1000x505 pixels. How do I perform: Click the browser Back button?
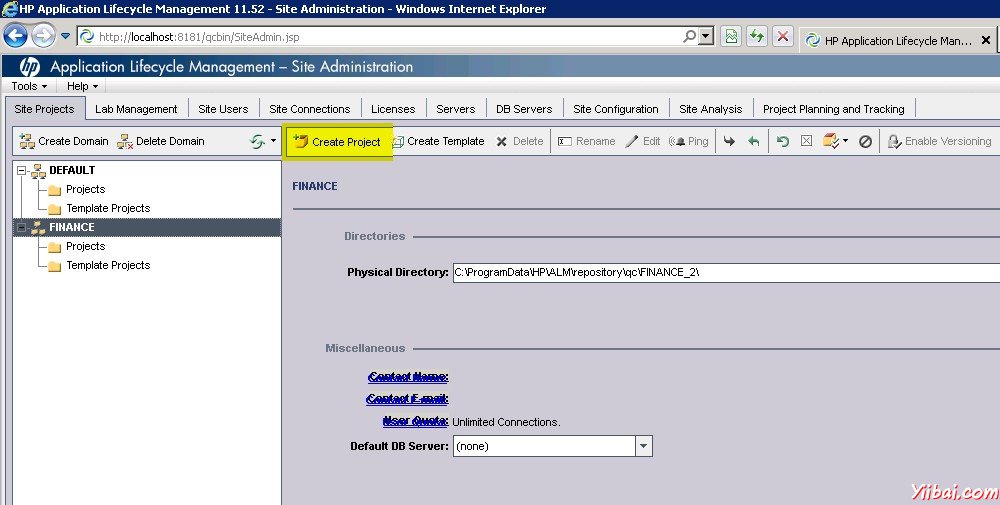pyautogui.click(x=15, y=36)
